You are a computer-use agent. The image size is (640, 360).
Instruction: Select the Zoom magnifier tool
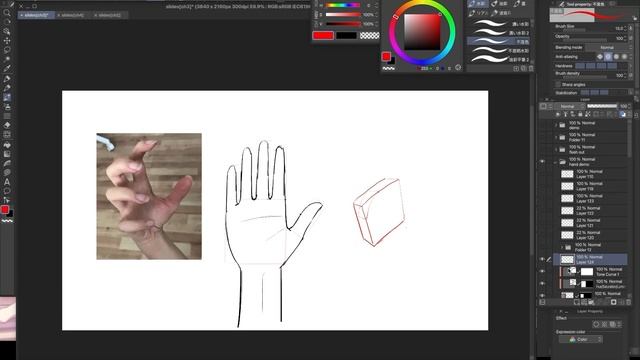tap(7, 13)
